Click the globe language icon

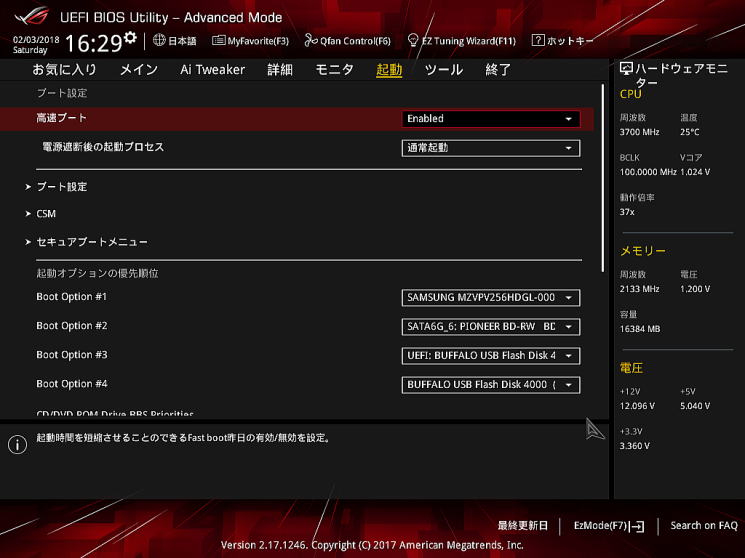point(159,40)
